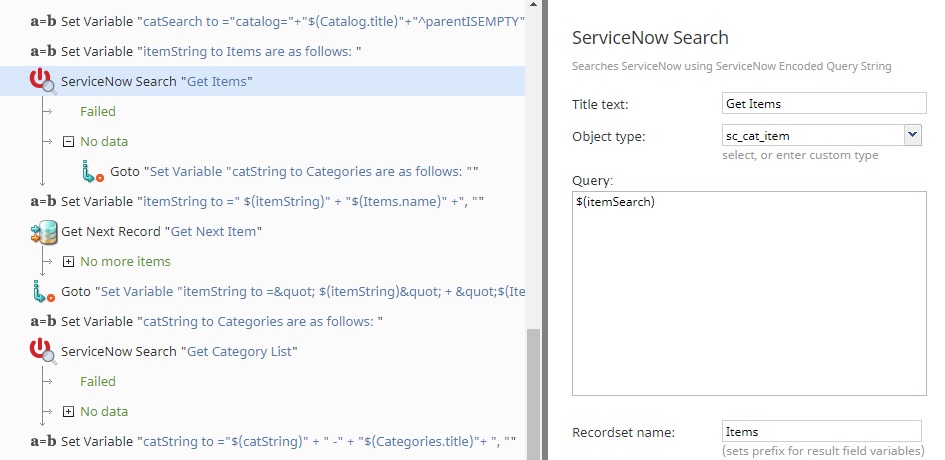Select ServiceNow Search icon for Get Category List
The width and height of the screenshot is (945, 460).
tap(43, 351)
